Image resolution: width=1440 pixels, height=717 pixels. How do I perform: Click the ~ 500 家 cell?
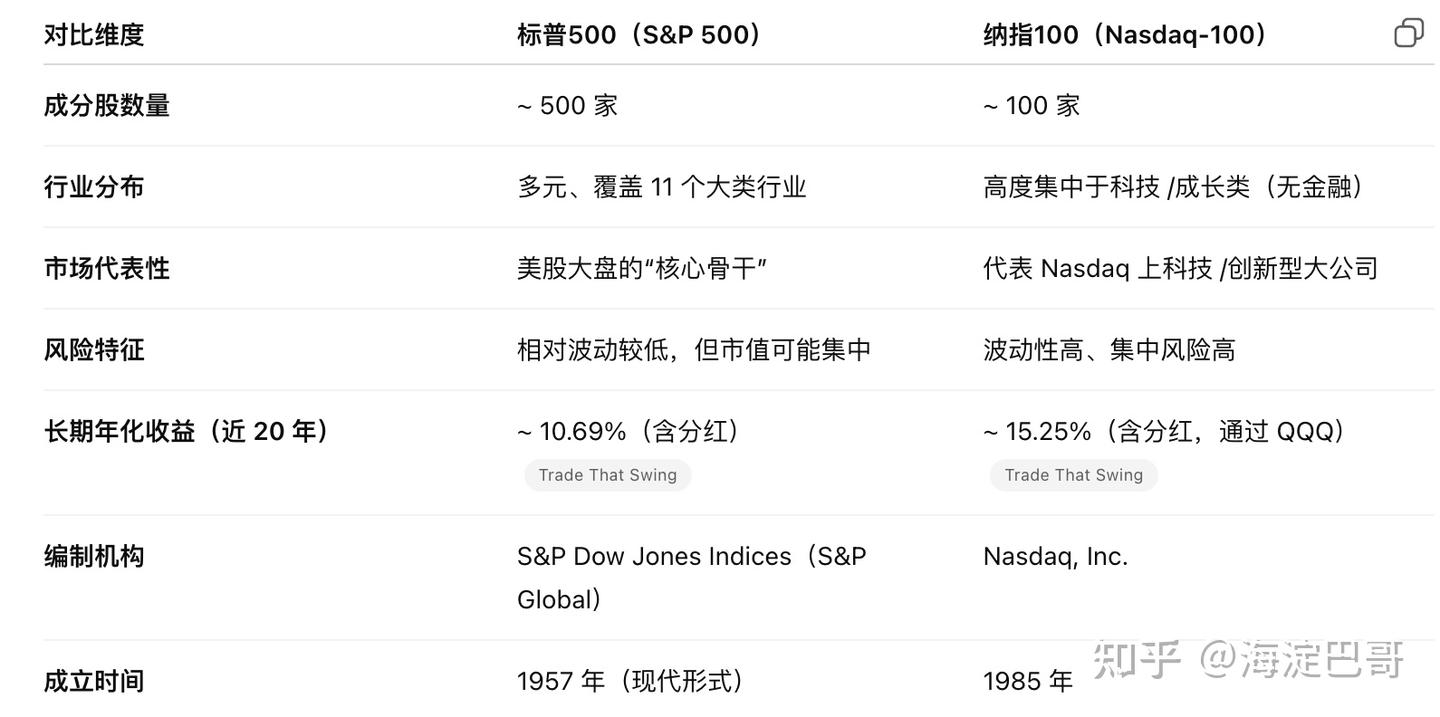567,106
